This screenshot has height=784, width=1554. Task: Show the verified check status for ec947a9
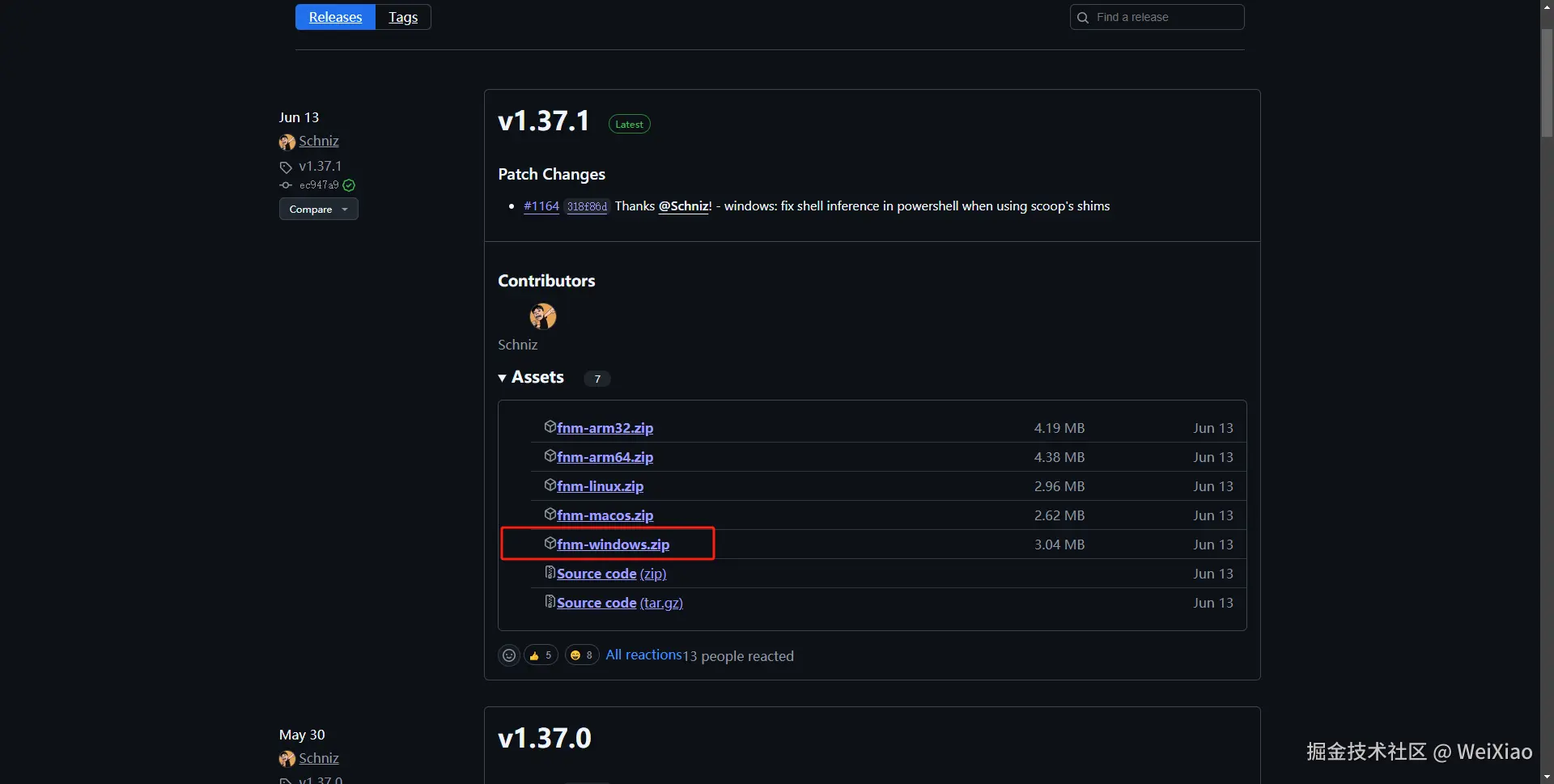tap(349, 185)
